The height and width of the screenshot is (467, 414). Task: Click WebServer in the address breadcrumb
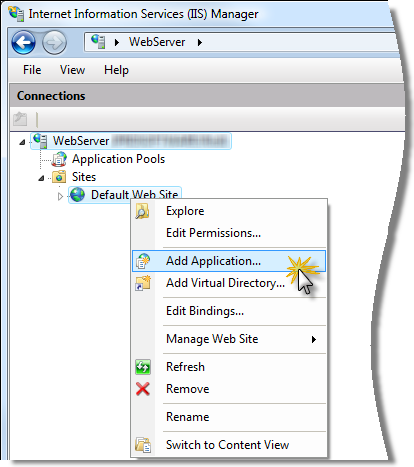[x=157, y=42]
